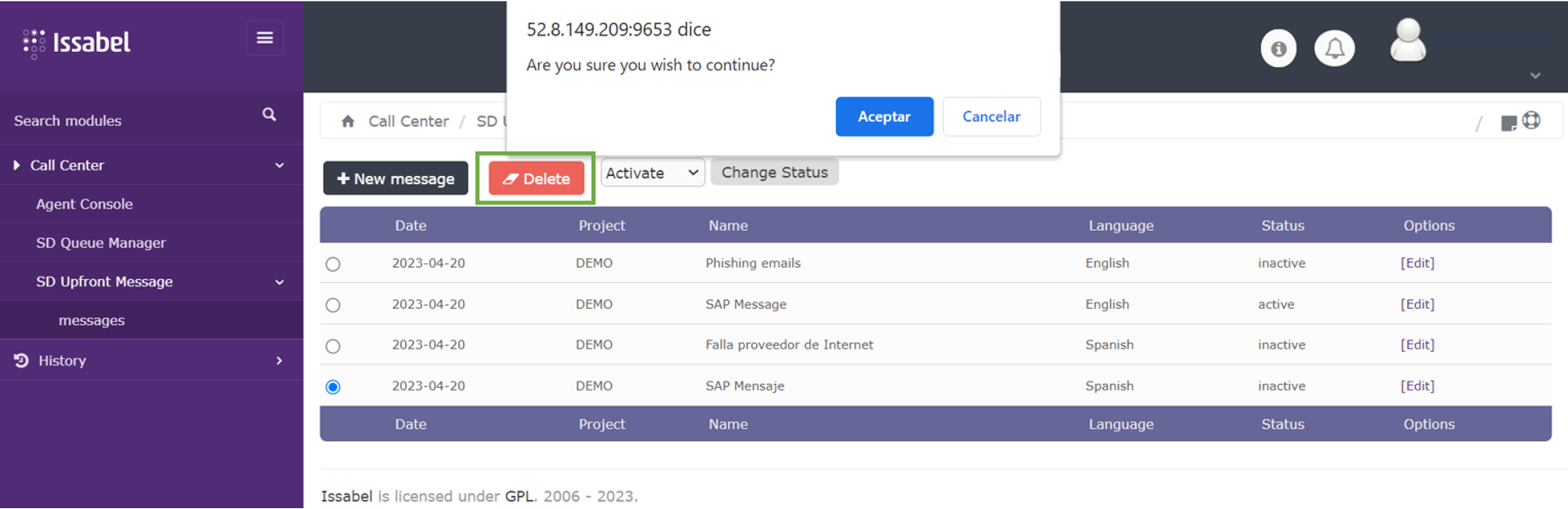Viewport: 1568px width, 509px height.
Task: Open the notifications bell icon
Action: pyautogui.click(x=1334, y=49)
